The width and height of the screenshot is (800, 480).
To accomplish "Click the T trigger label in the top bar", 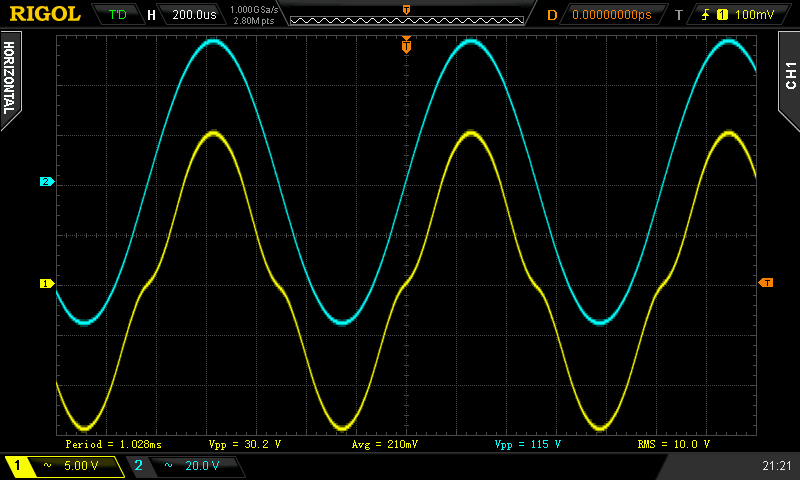I will pyautogui.click(x=679, y=15).
